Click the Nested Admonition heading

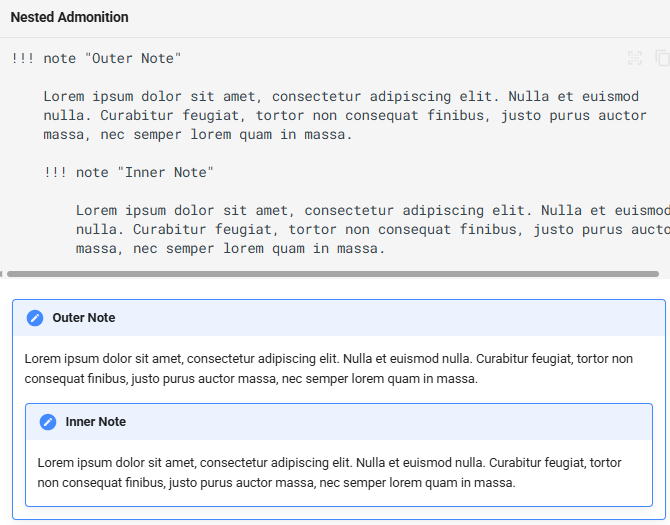[x=69, y=18]
